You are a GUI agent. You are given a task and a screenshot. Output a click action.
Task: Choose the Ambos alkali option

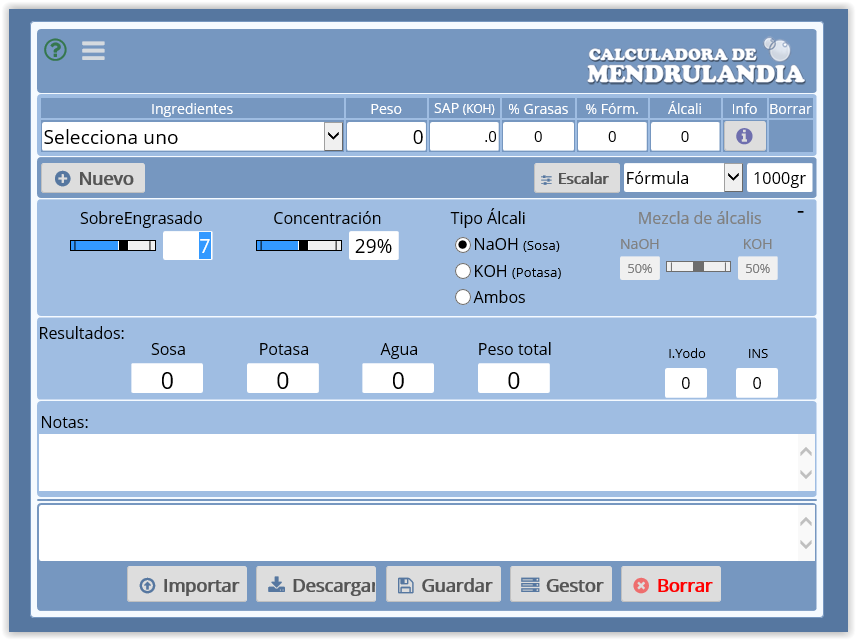coord(462,297)
